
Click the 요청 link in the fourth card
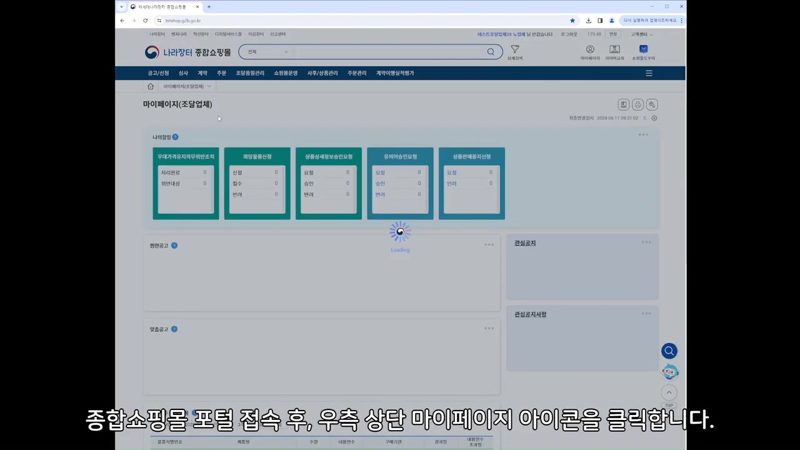coord(380,172)
